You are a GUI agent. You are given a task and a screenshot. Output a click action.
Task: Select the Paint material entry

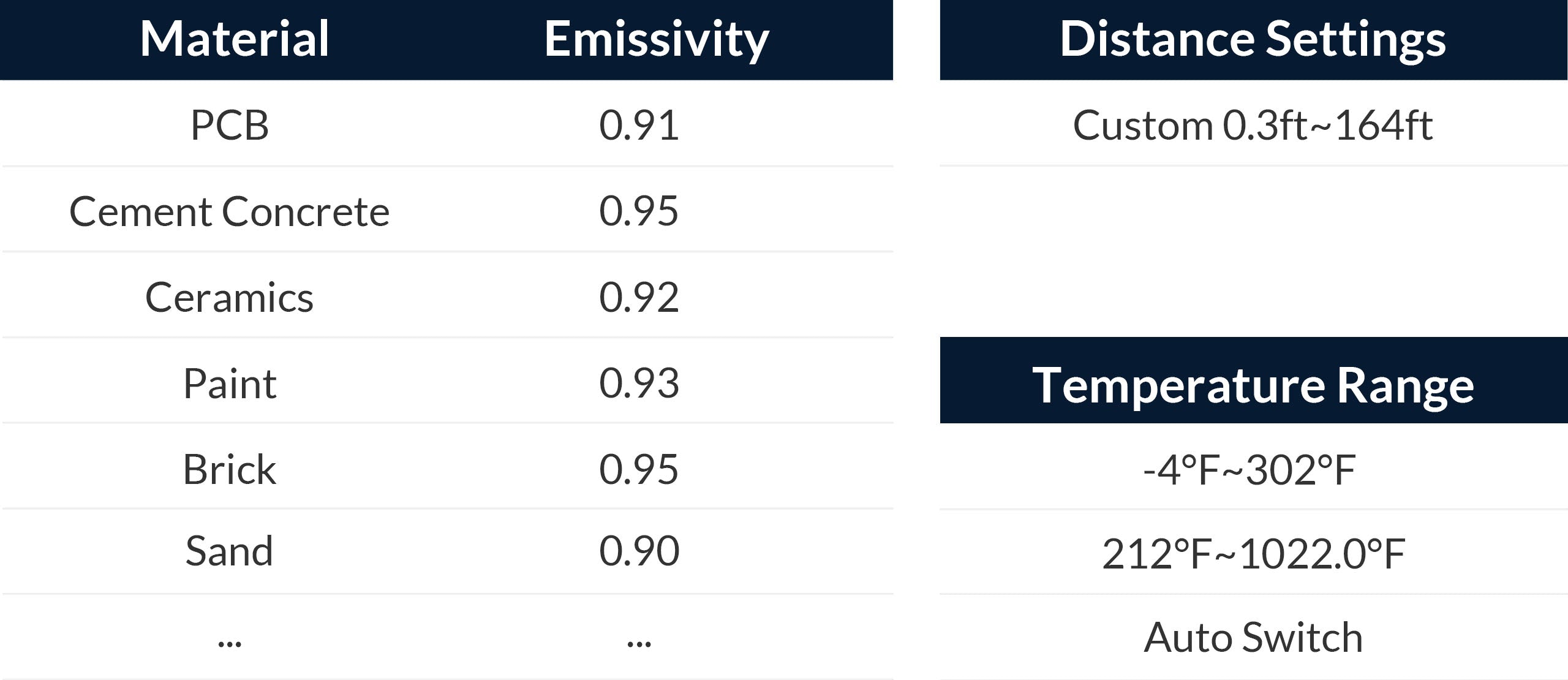(x=230, y=383)
